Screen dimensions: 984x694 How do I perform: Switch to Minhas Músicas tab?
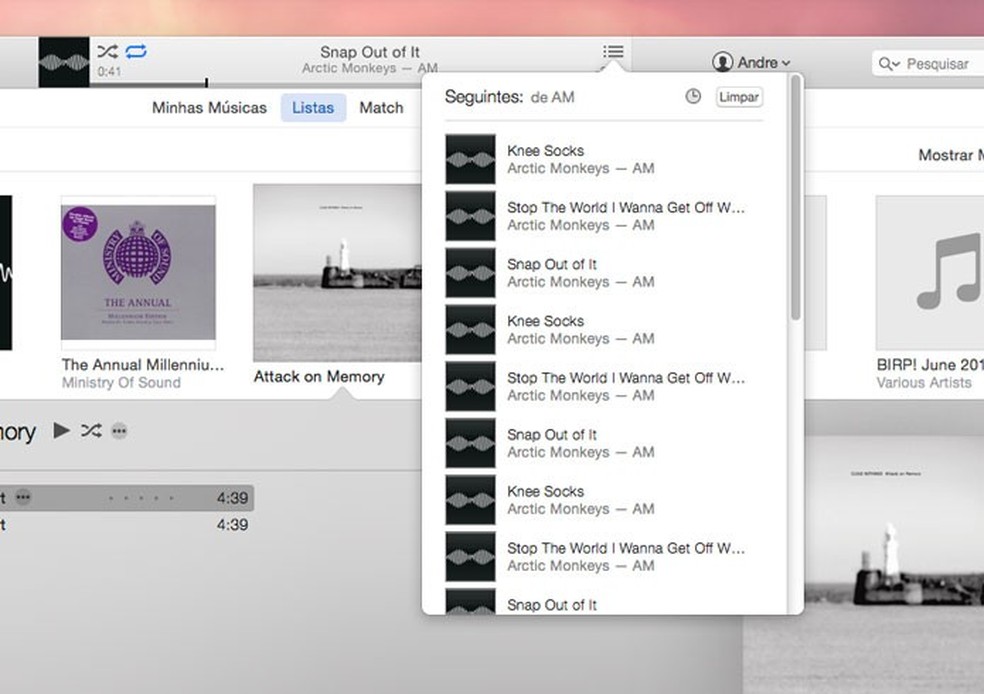[209, 108]
